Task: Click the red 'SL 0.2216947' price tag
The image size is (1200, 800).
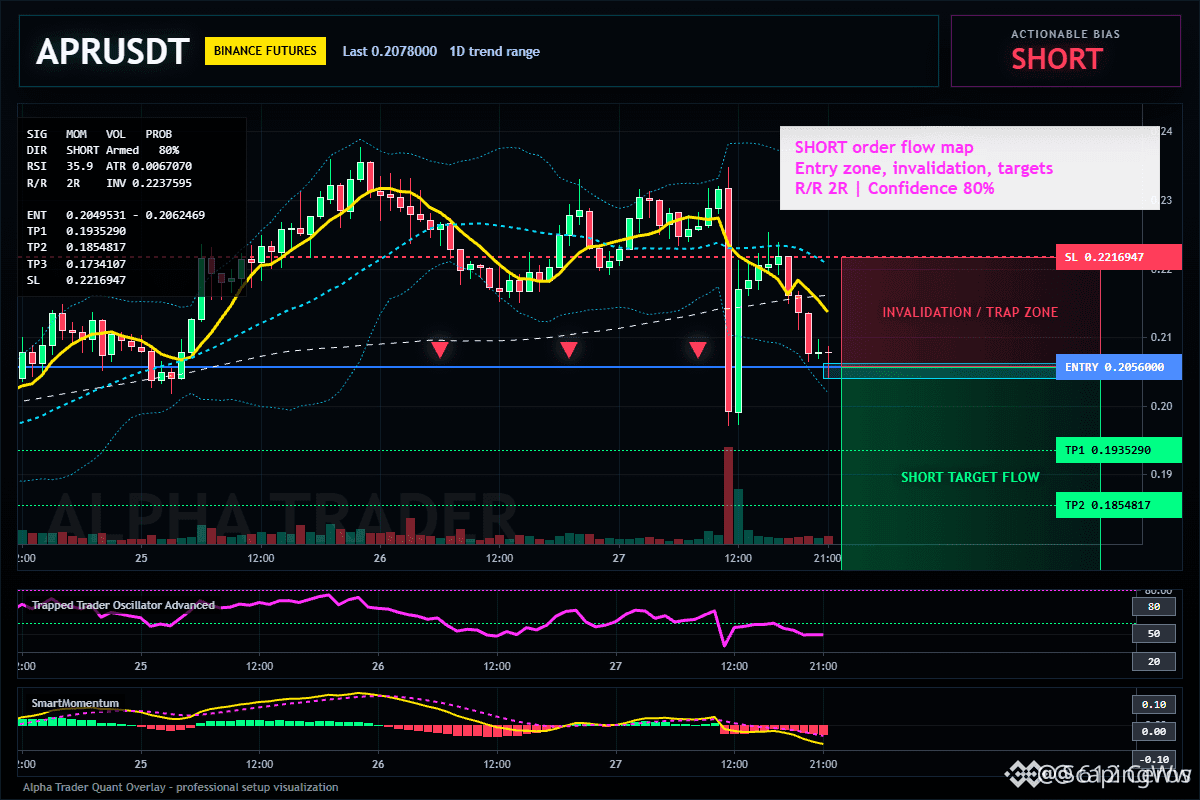Action: pyautogui.click(x=1118, y=257)
